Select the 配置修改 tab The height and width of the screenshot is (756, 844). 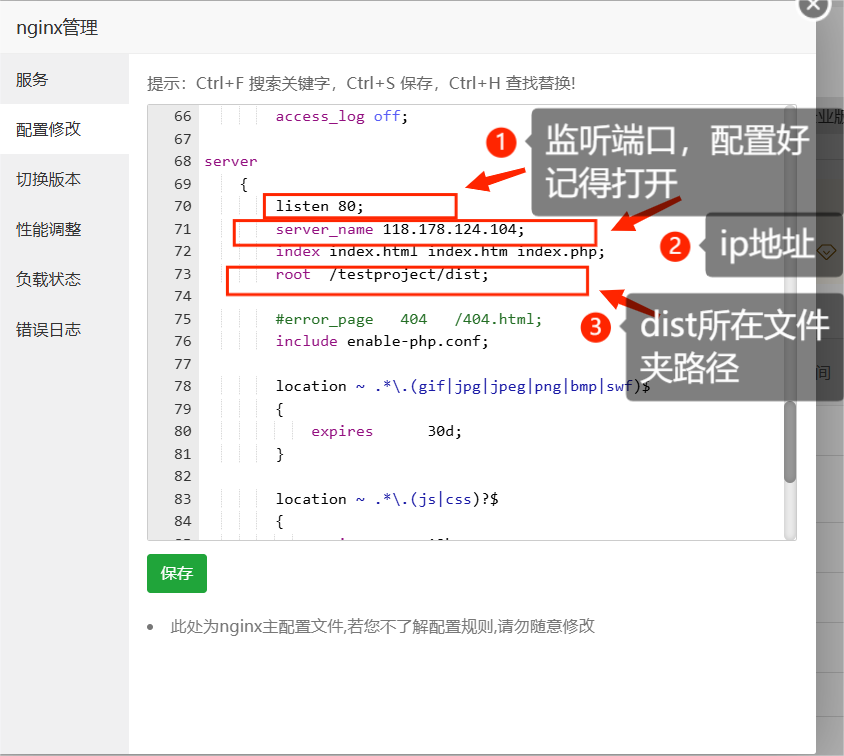[x=64, y=129]
